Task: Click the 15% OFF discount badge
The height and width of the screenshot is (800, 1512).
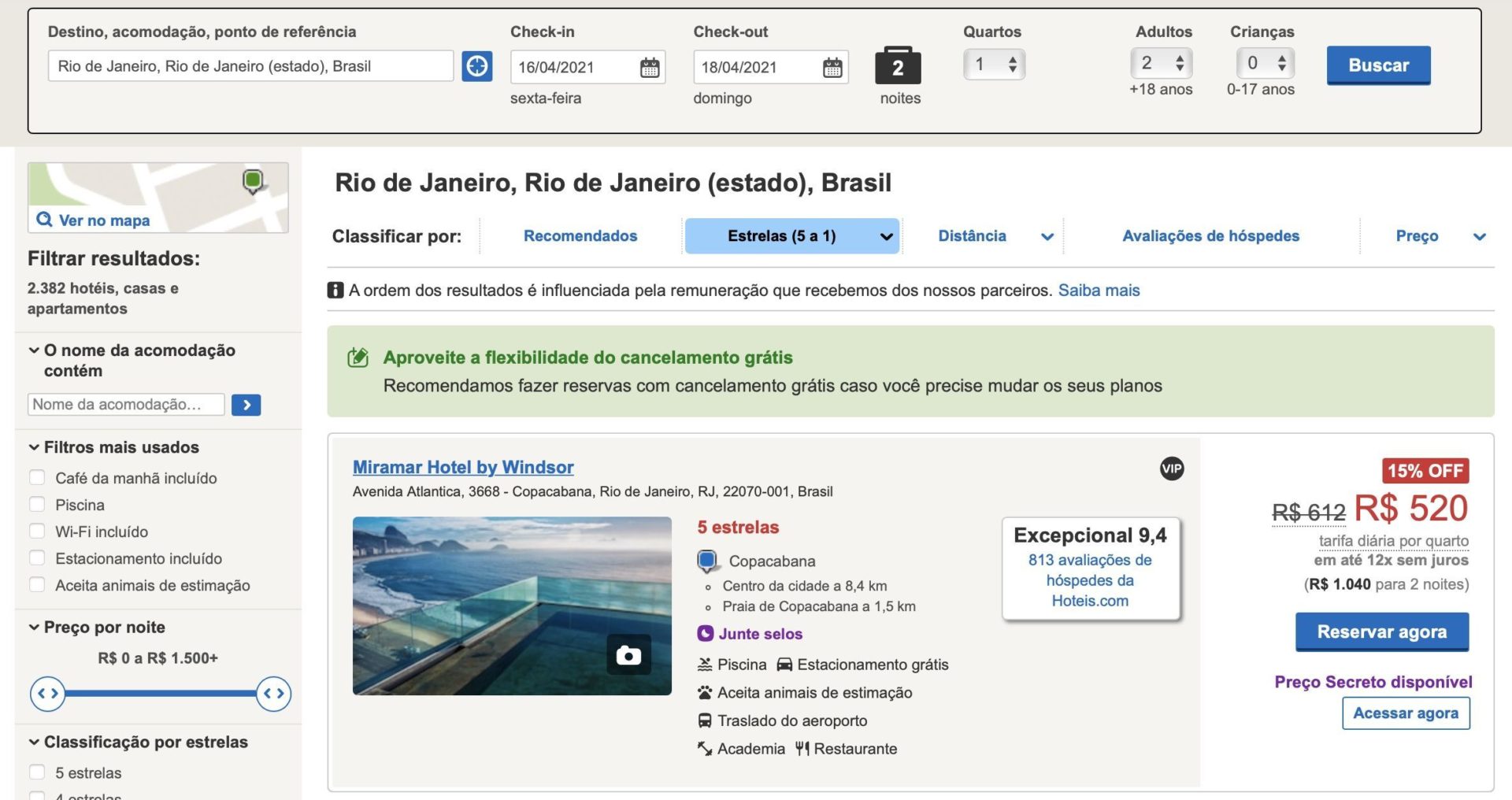Action: pos(1425,471)
